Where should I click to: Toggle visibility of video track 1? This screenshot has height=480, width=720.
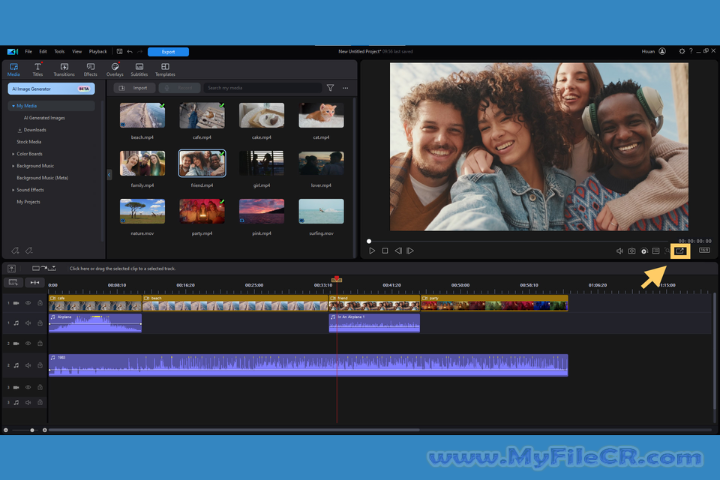click(x=28, y=303)
